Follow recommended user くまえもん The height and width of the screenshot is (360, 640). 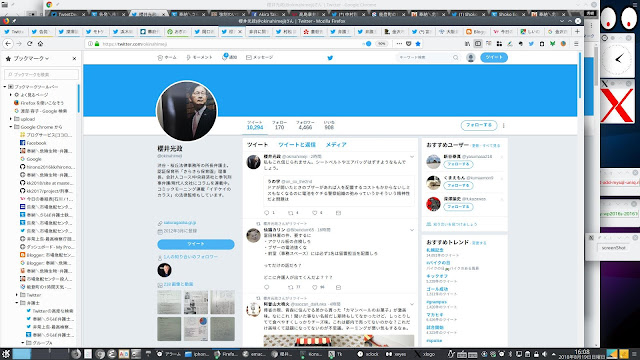[458, 185]
